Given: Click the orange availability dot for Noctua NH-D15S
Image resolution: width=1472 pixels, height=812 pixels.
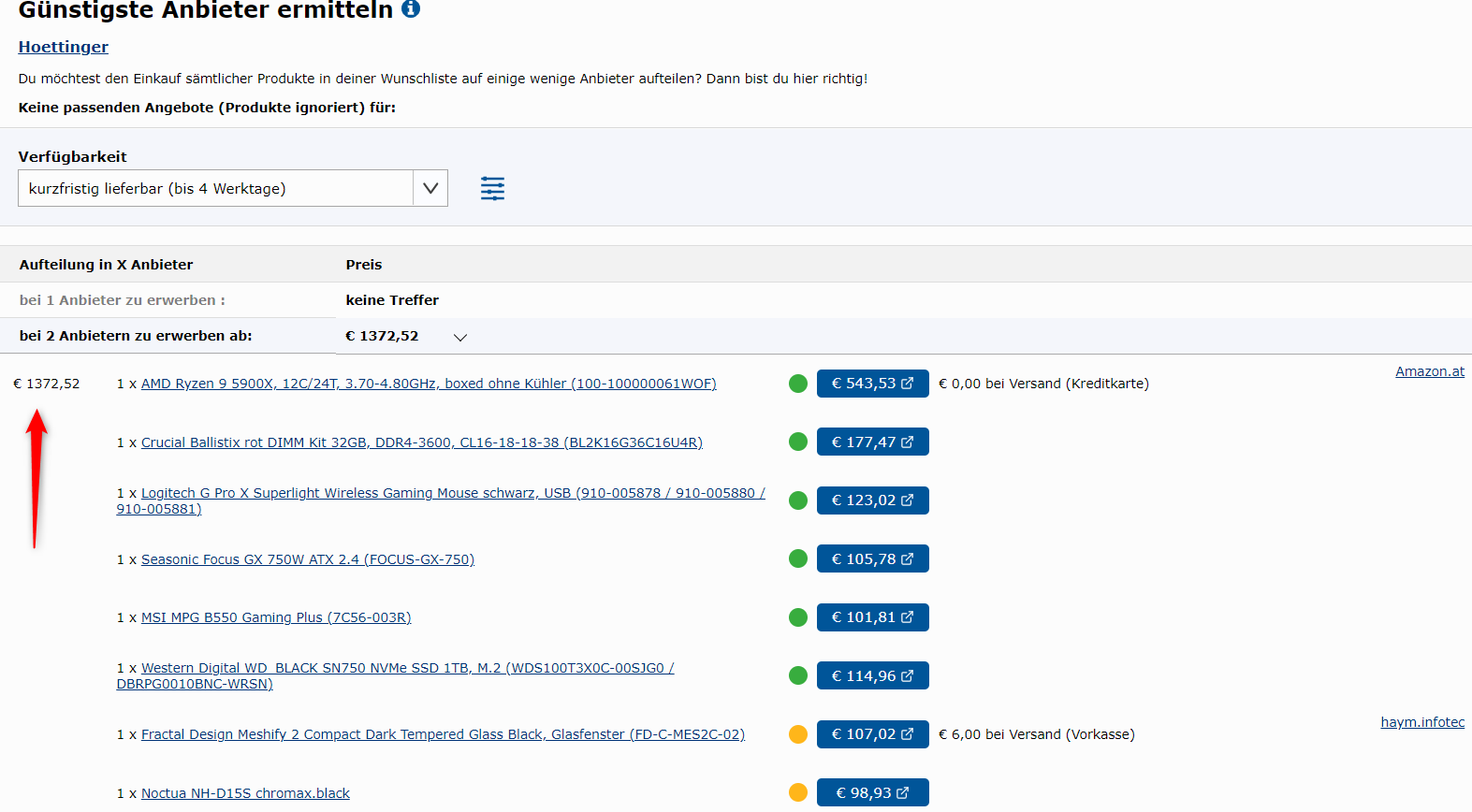Looking at the screenshot, I should pos(798,792).
